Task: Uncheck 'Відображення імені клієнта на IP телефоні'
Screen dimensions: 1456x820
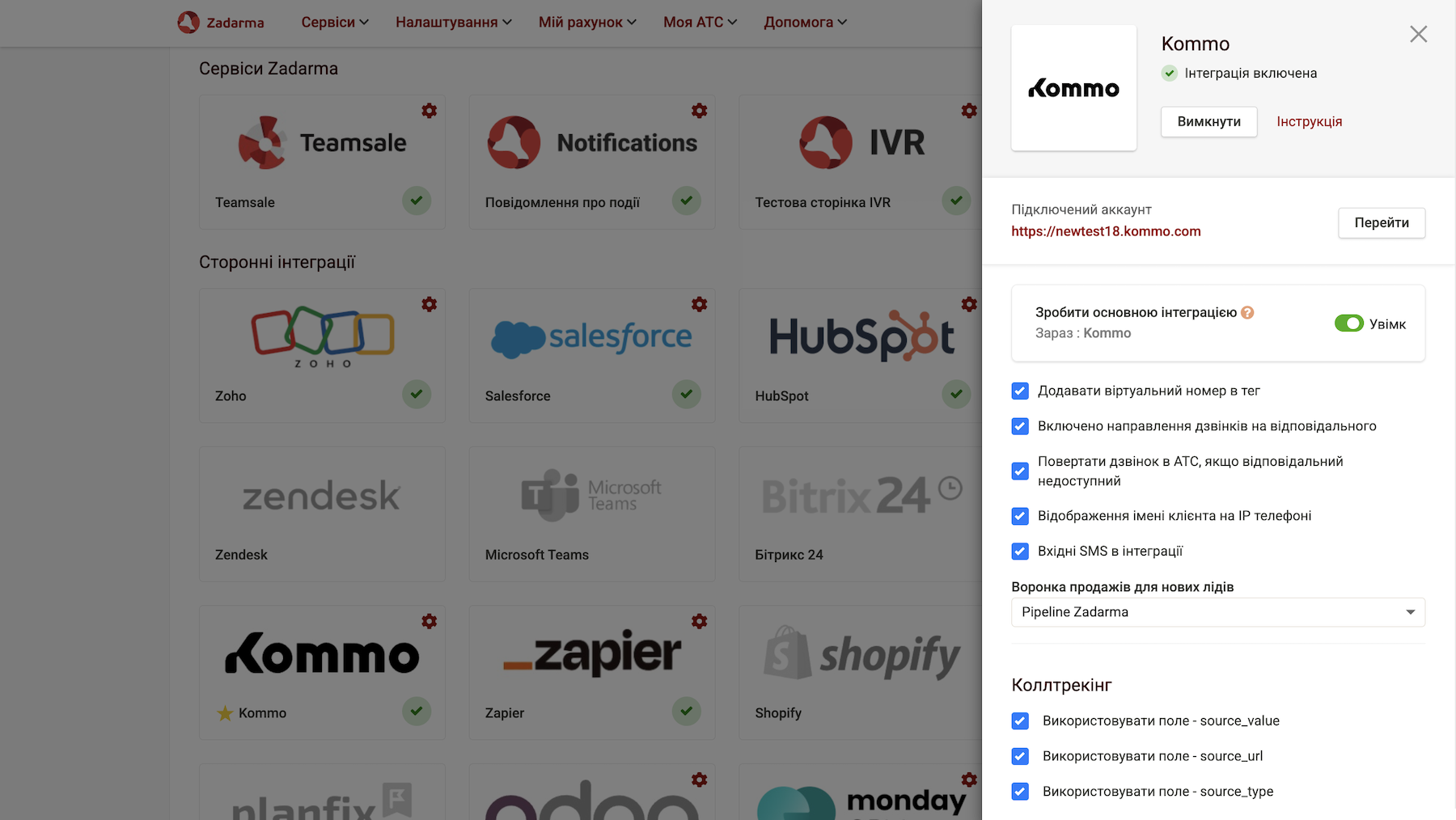Action: 1020,516
